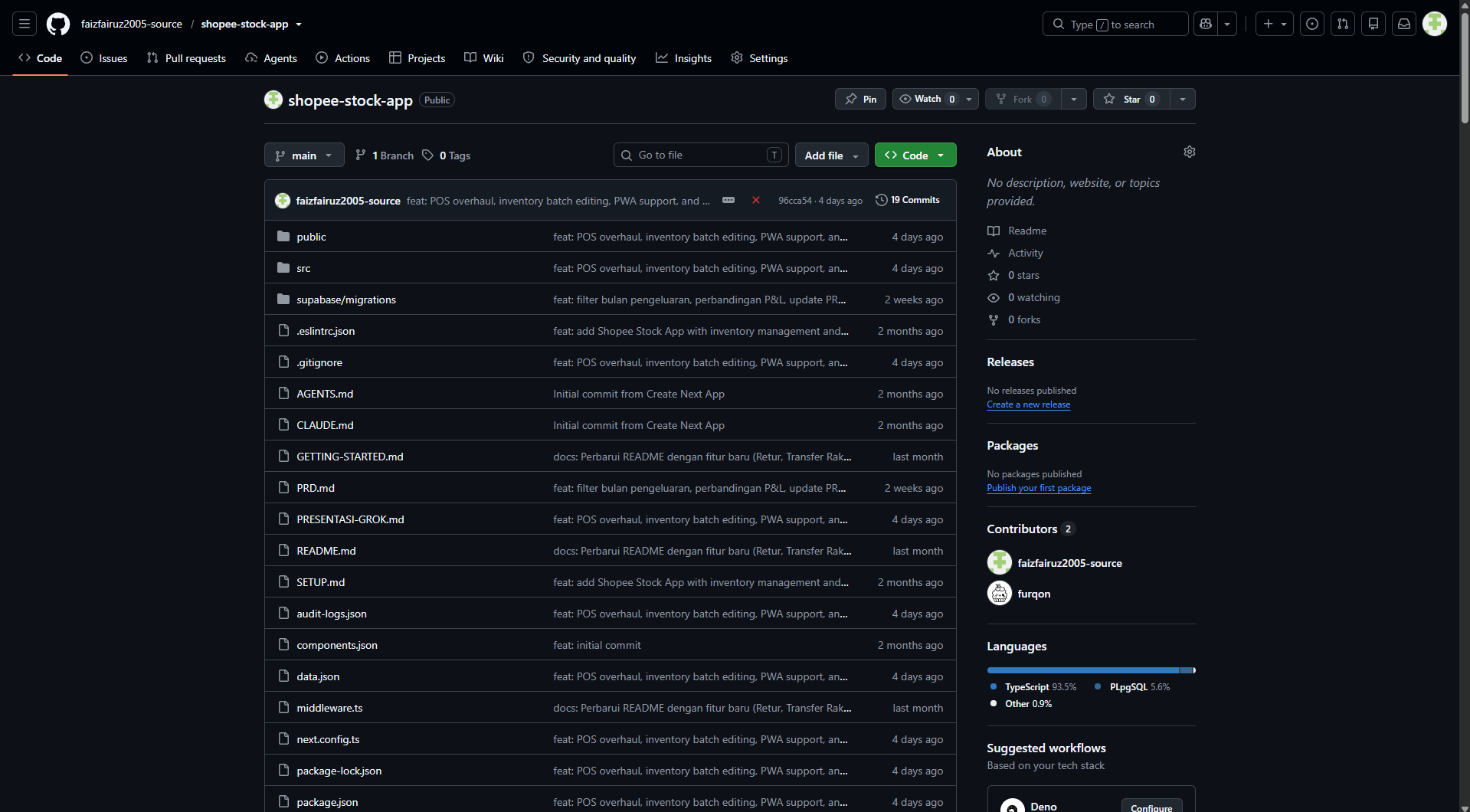Configure the Deno suggested workflow
The height and width of the screenshot is (812, 1470).
(x=1151, y=807)
